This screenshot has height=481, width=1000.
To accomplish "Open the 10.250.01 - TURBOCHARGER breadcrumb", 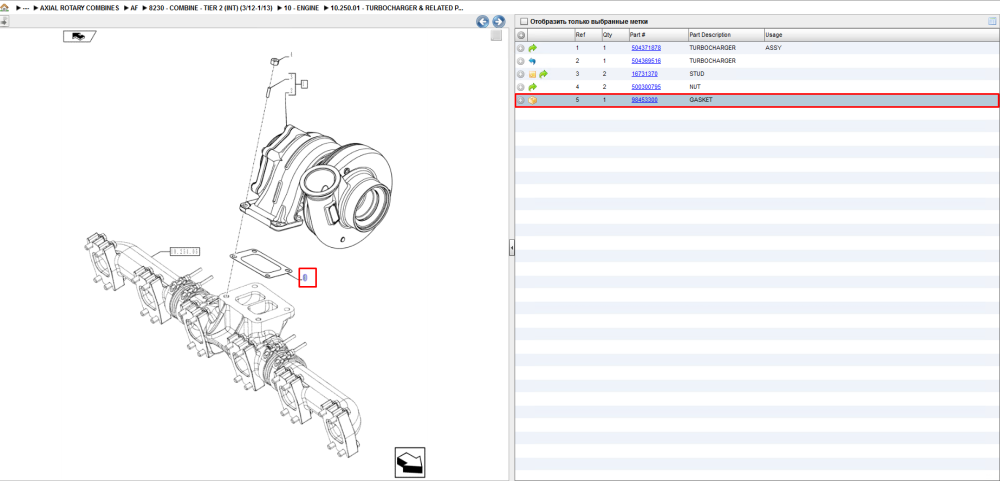I will [397, 8].
